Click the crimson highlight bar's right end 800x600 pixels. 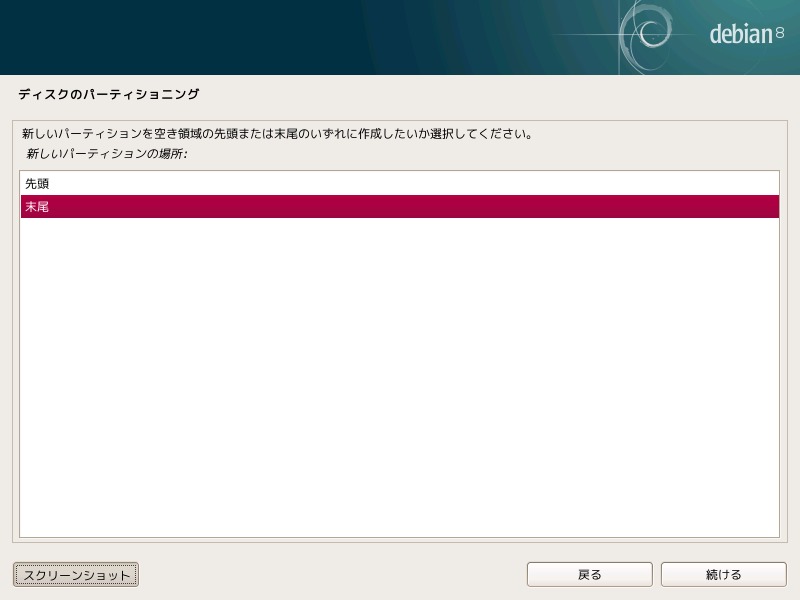pos(765,207)
